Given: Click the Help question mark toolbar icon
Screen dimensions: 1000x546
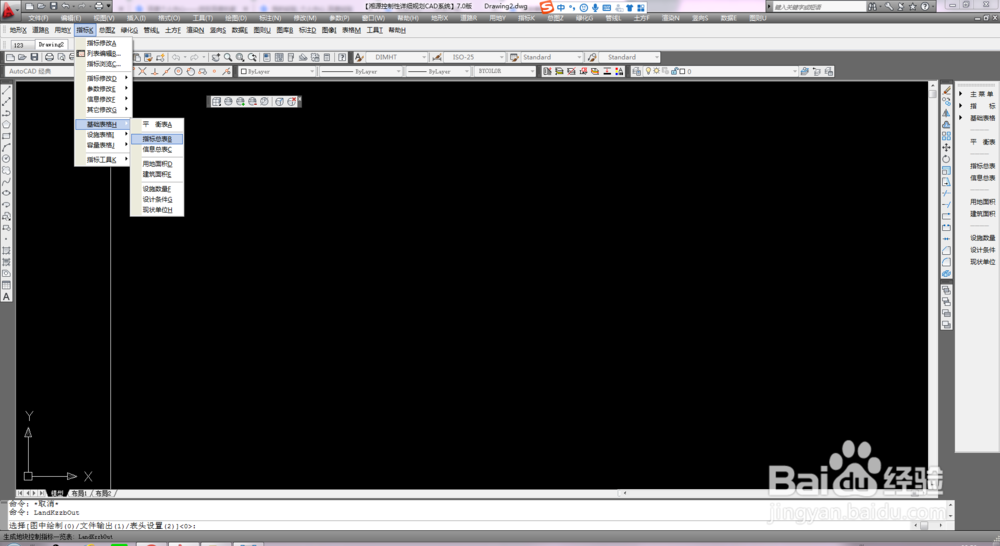Looking at the screenshot, I should [342, 57].
